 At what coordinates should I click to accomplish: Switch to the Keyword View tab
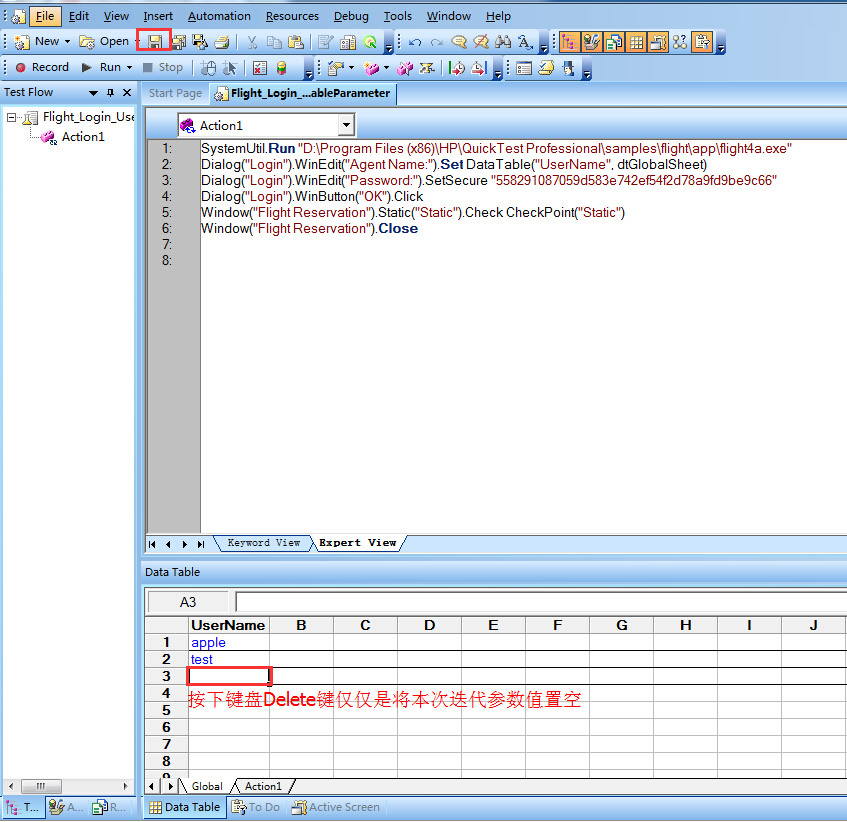(x=264, y=543)
